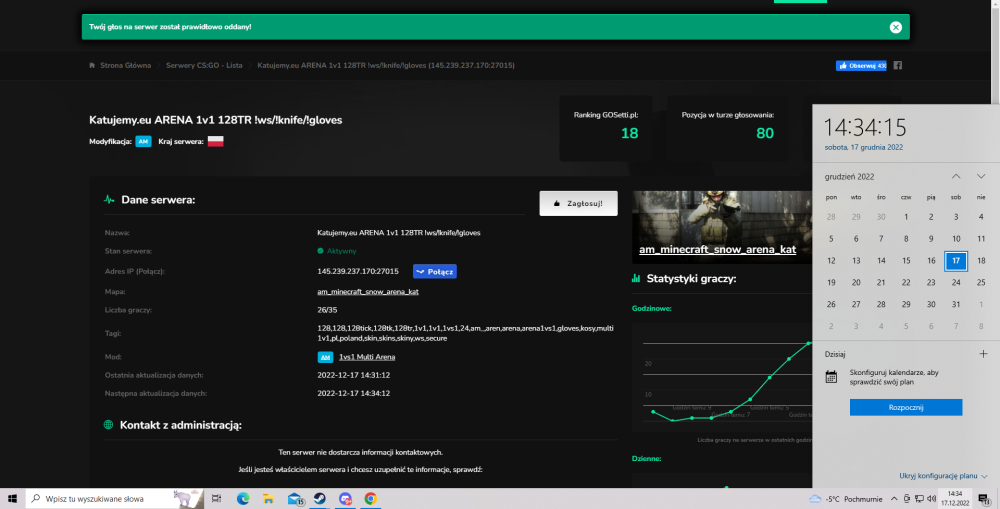
Task: Select December 17 in the calendar
Action: click(x=956, y=260)
